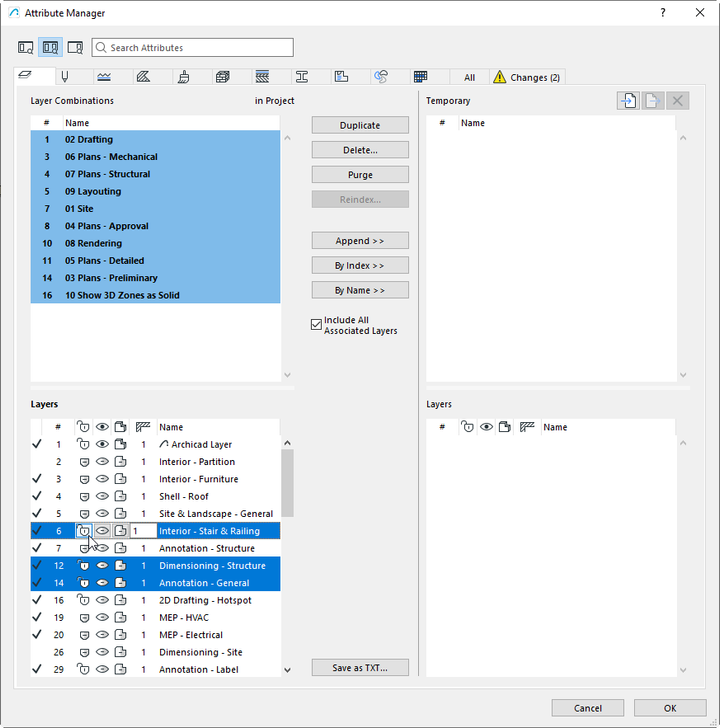Toggle 3D wireframe icon for MEP - Electrical
The height and width of the screenshot is (728, 720).
click(121, 634)
